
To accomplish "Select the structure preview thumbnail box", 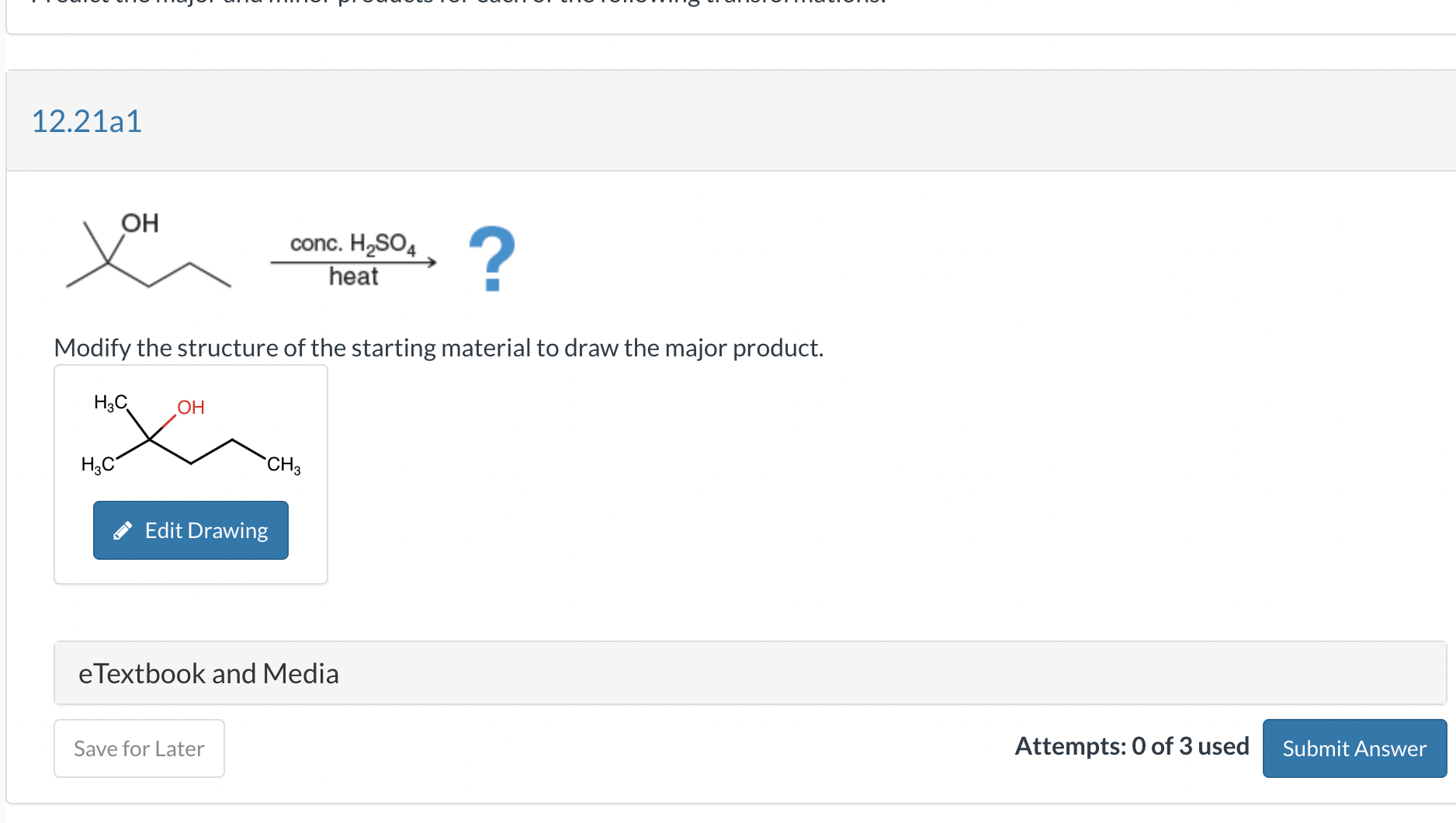I will click(190, 474).
